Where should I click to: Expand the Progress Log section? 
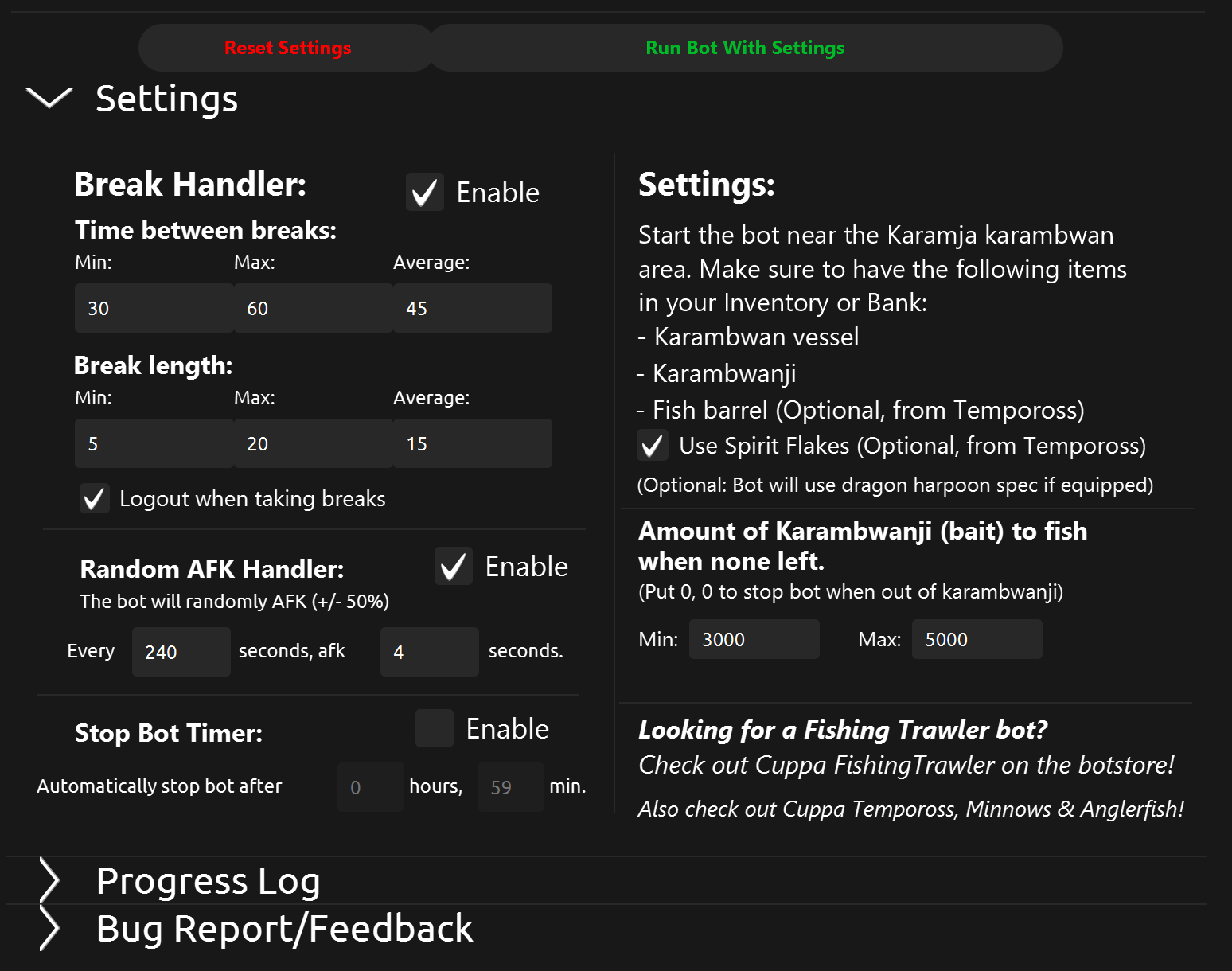tap(49, 881)
